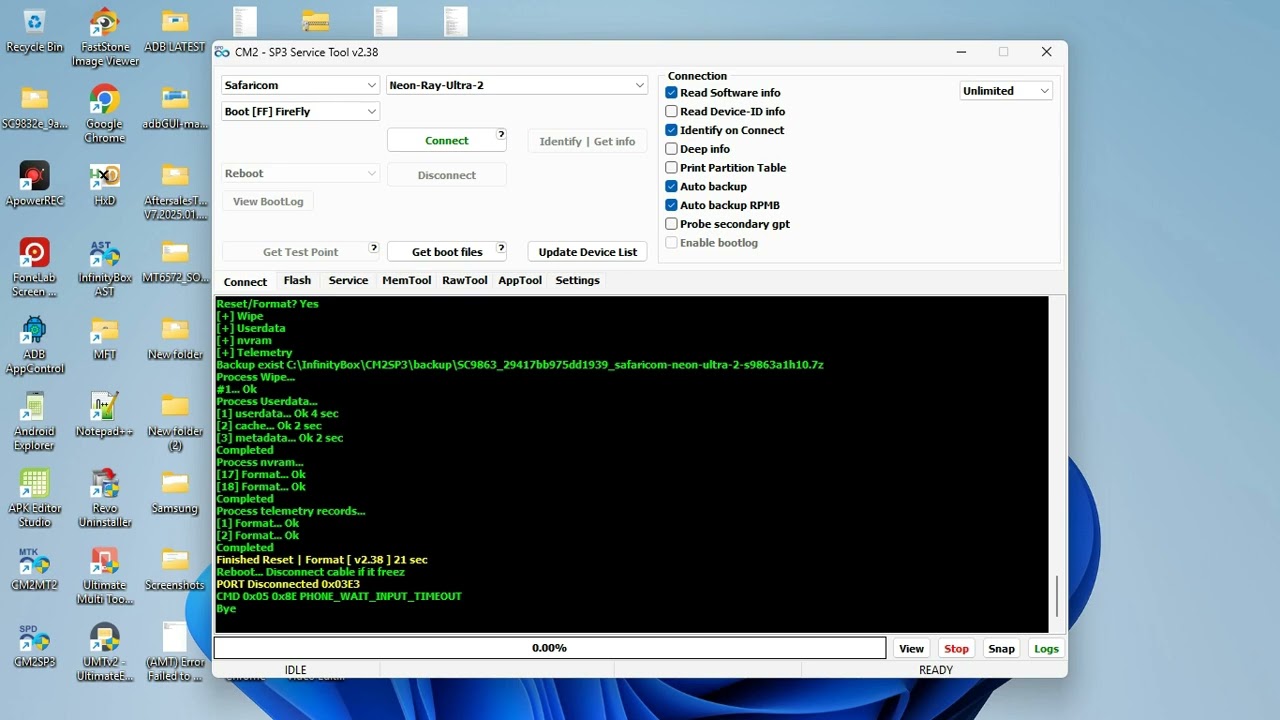Open the adbGUI-ma... folder on desktop
Viewport: 1280px width, 720px height.
[x=175, y=108]
